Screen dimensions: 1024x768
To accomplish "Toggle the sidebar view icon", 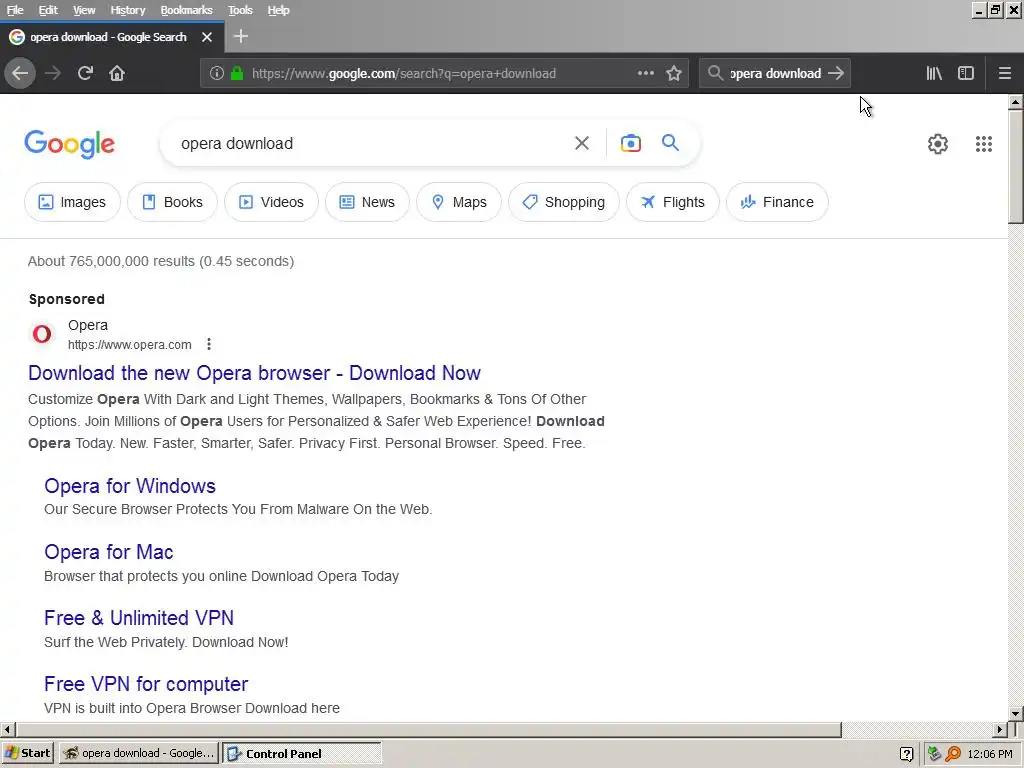I will pyautogui.click(x=966, y=73).
